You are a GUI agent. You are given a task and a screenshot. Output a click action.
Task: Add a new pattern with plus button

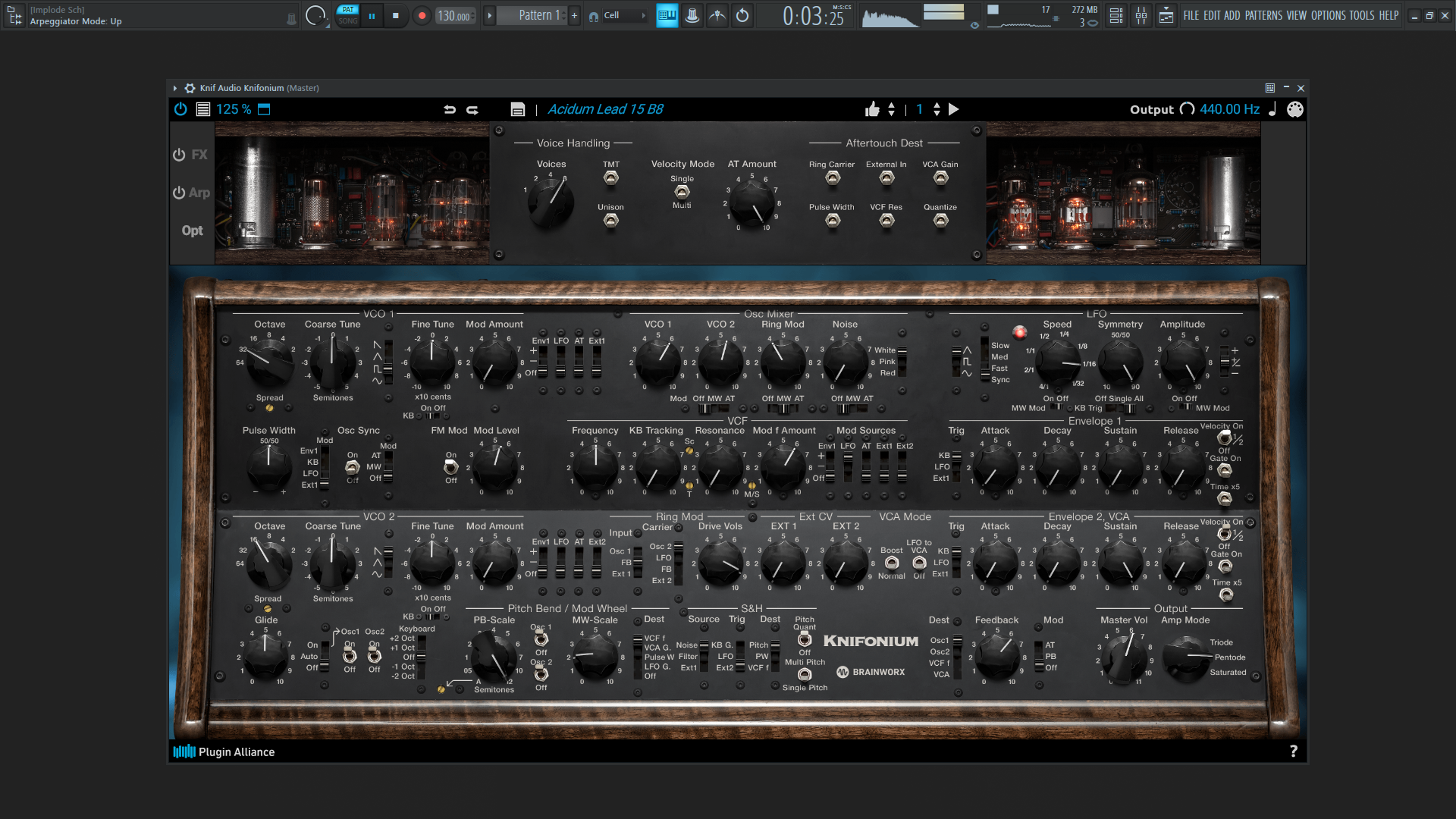pos(574,15)
